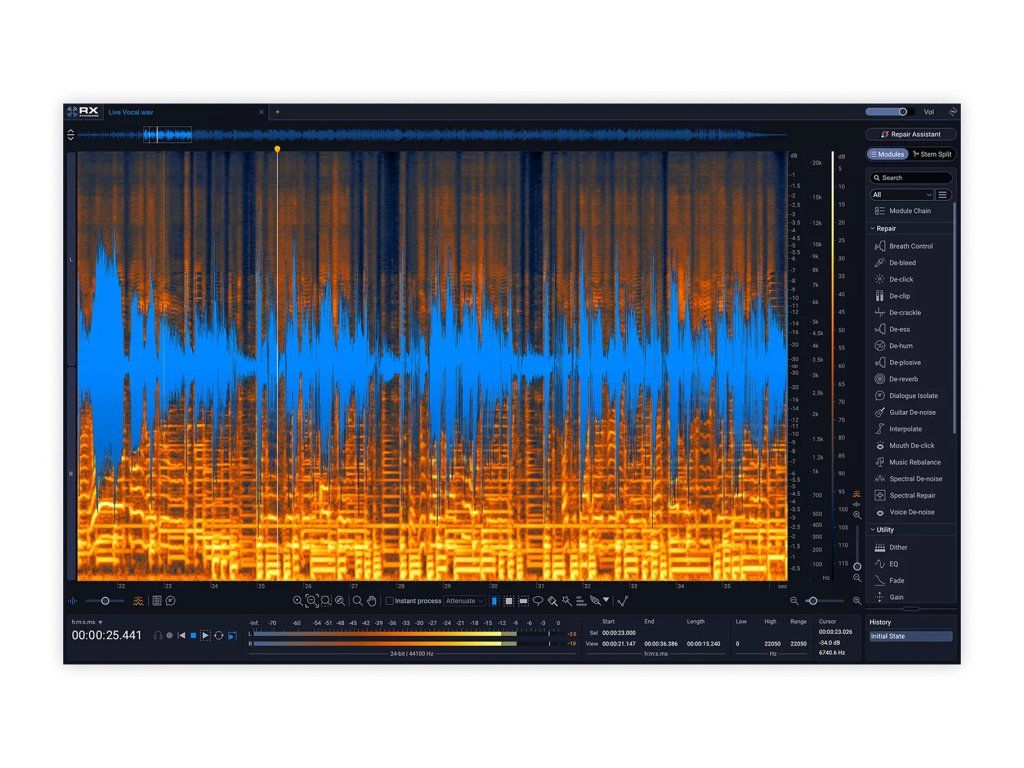Open the Module Chain

click(x=910, y=211)
